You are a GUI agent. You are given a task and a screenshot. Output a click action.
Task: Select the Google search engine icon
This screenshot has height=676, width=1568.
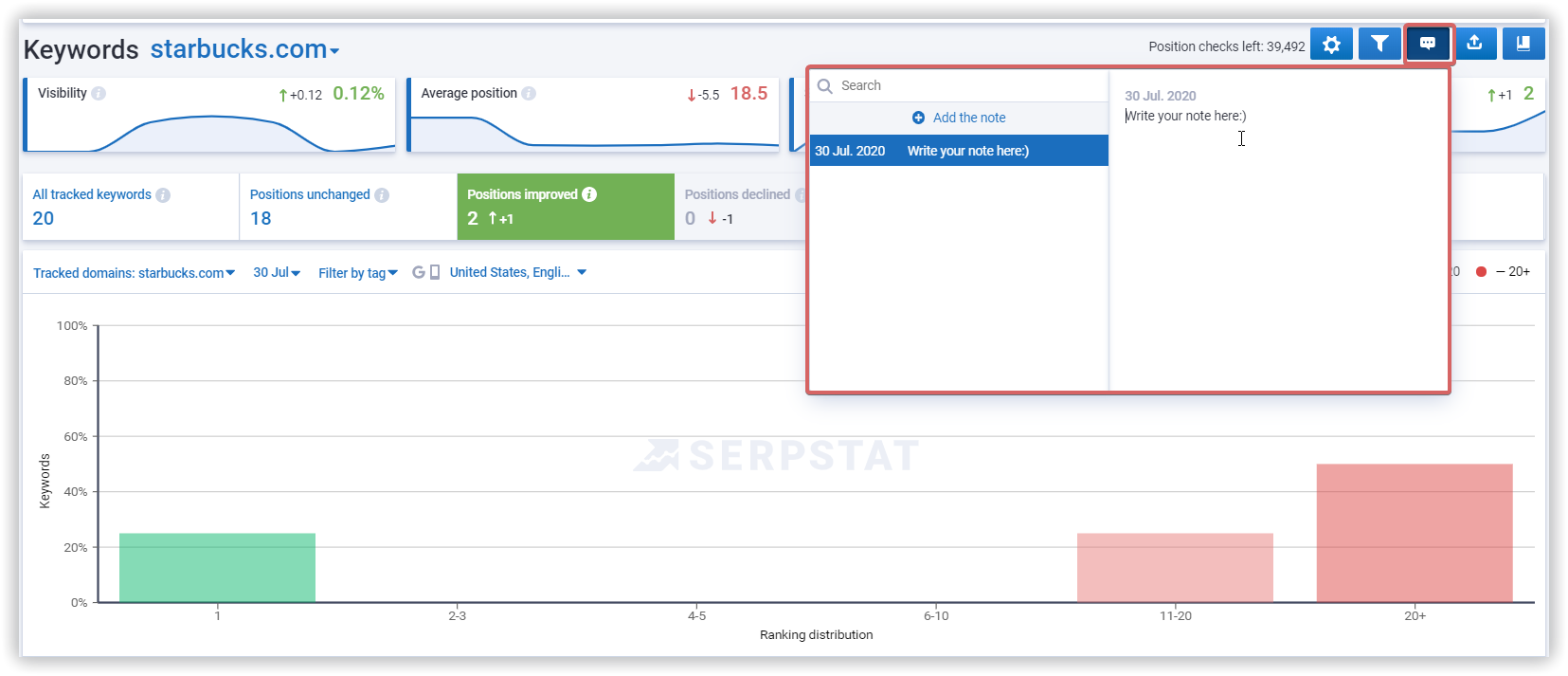419,272
